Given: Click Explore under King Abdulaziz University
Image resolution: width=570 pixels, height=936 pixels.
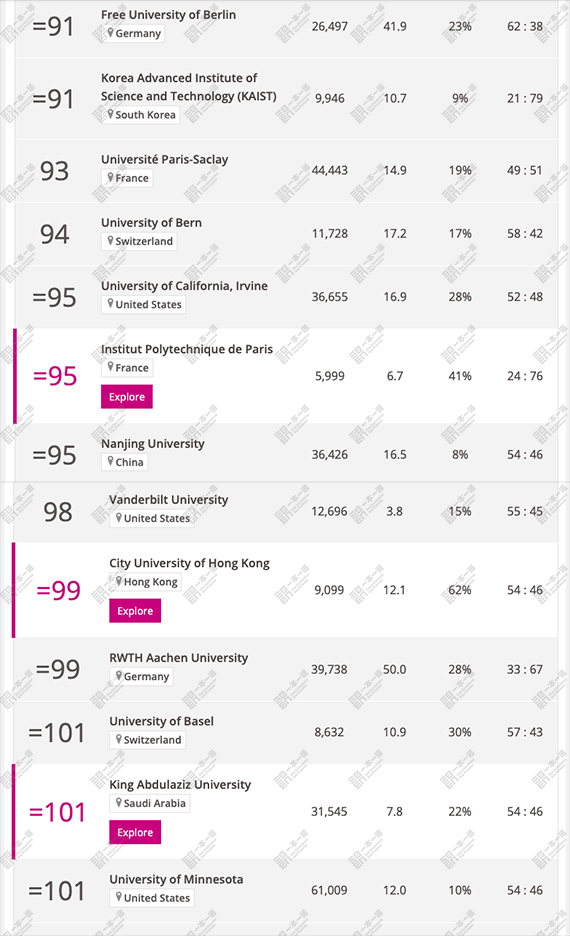Looking at the screenshot, I should pyautogui.click(x=135, y=832).
